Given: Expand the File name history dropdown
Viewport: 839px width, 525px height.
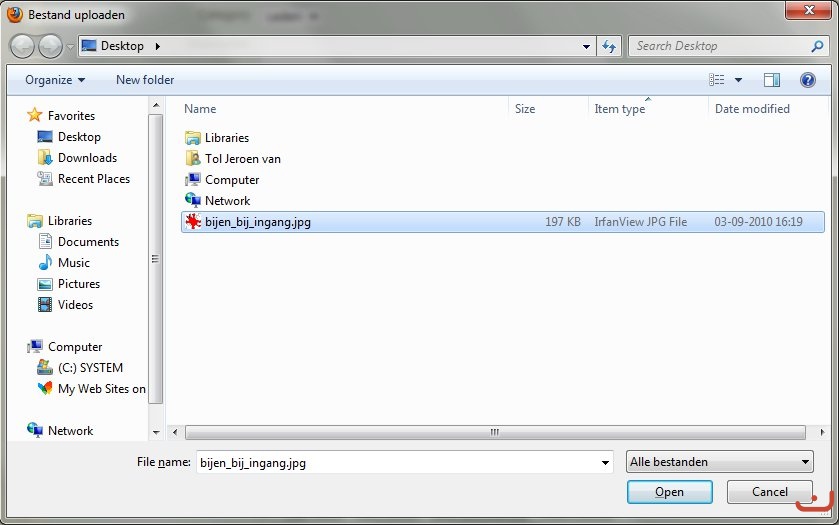Looking at the screenshot, I should 604,462.
